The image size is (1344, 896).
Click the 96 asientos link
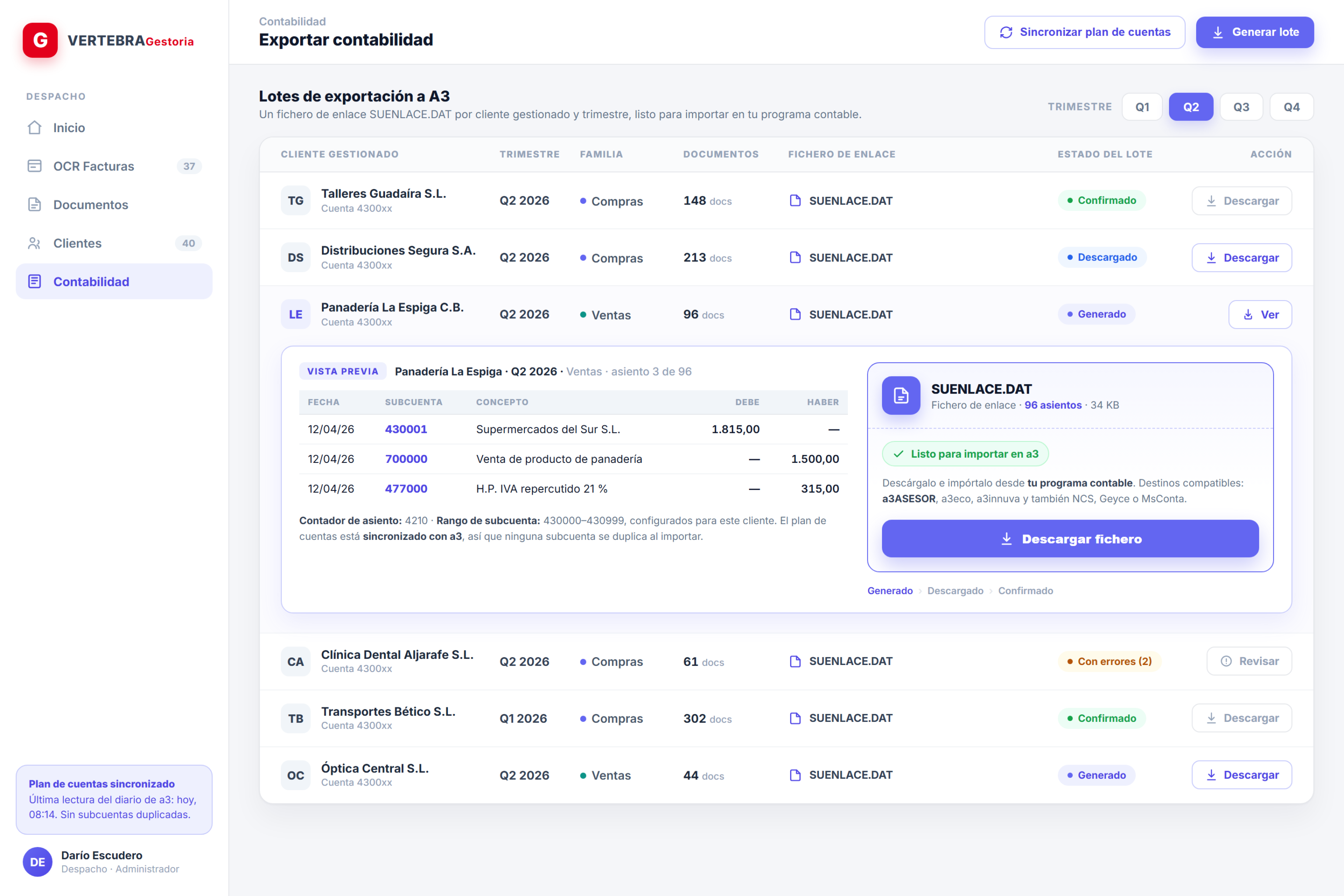coord(1053,405)
